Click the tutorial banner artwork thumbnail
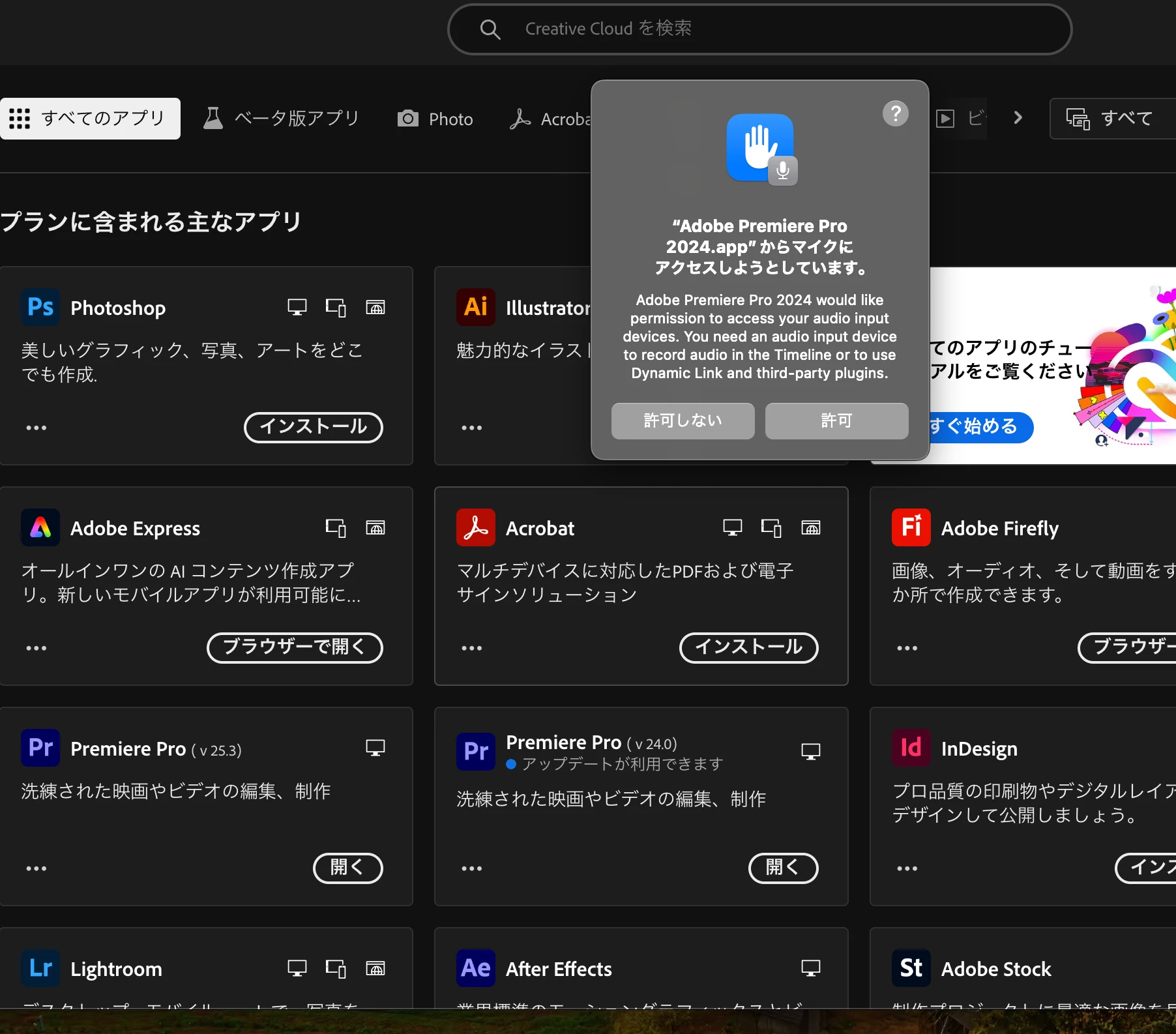This screenshot has width=1176, height=1034. click(1126, 366)
